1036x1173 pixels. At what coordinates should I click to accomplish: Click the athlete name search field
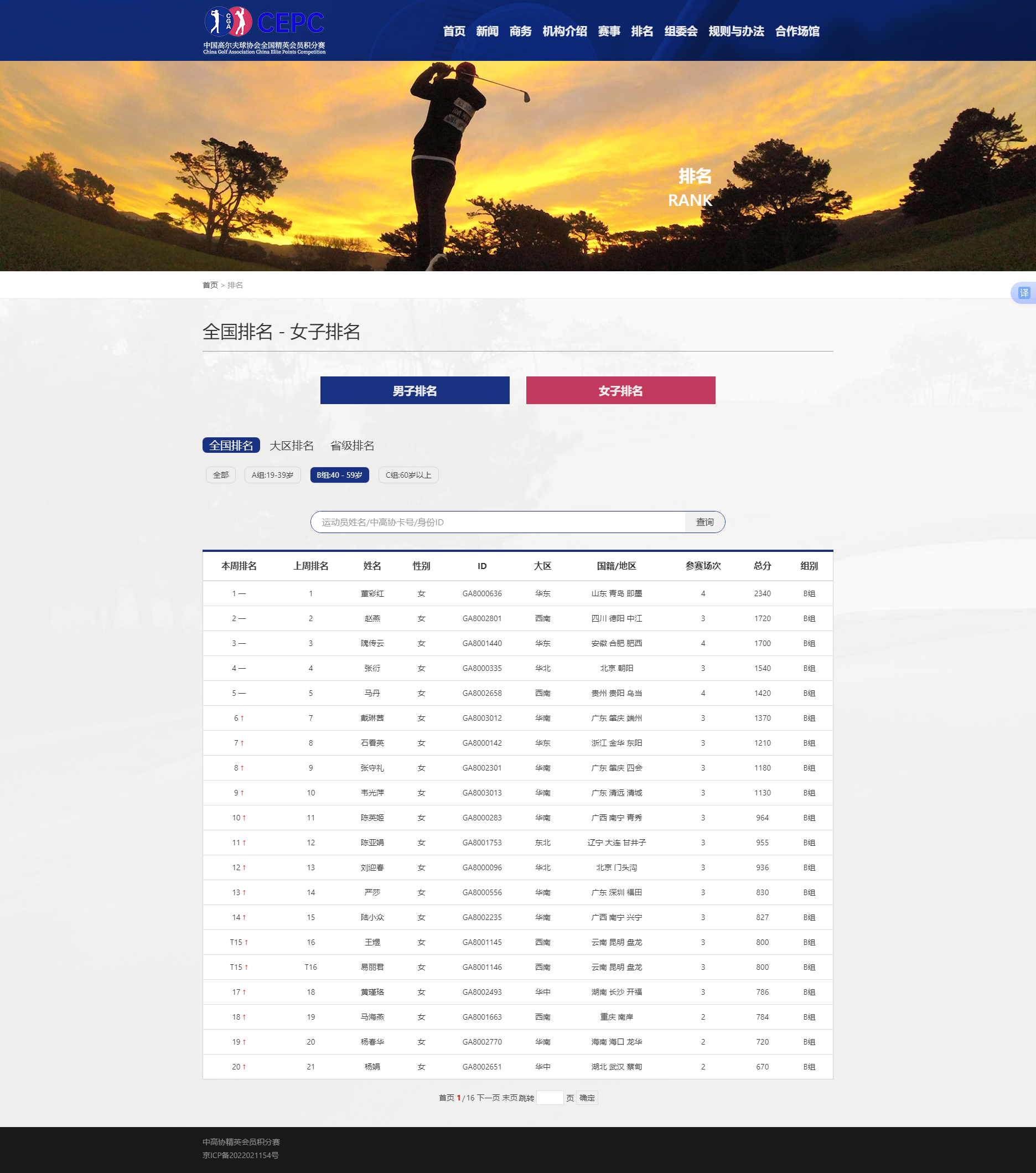point(497,522)
